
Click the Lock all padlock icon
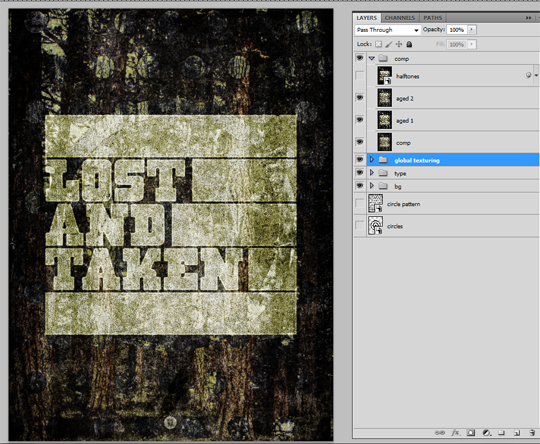point(409,44)
